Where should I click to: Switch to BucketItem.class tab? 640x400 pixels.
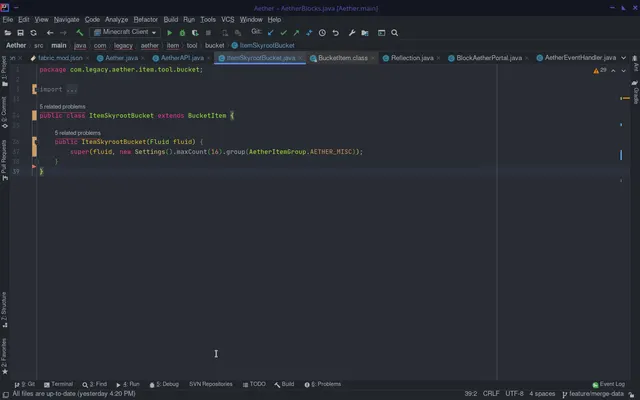(342, 58)
